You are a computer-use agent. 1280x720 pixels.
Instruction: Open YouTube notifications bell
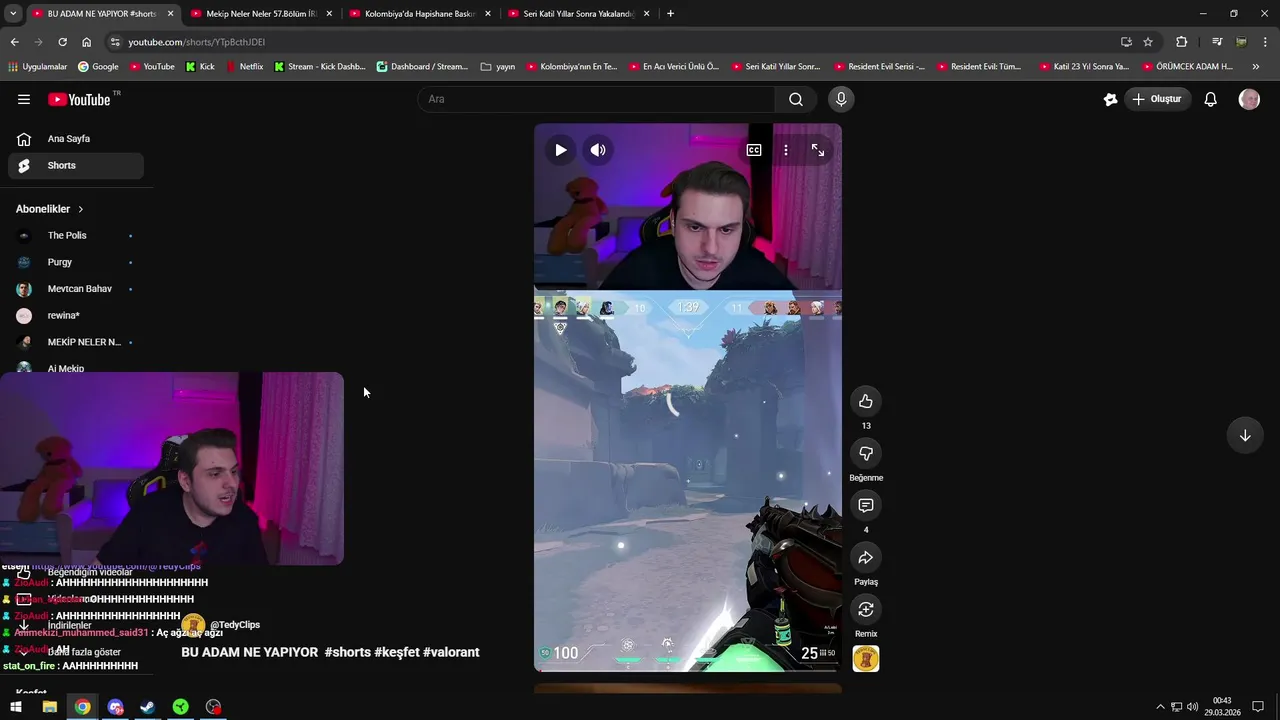(x=1210, y=99)
